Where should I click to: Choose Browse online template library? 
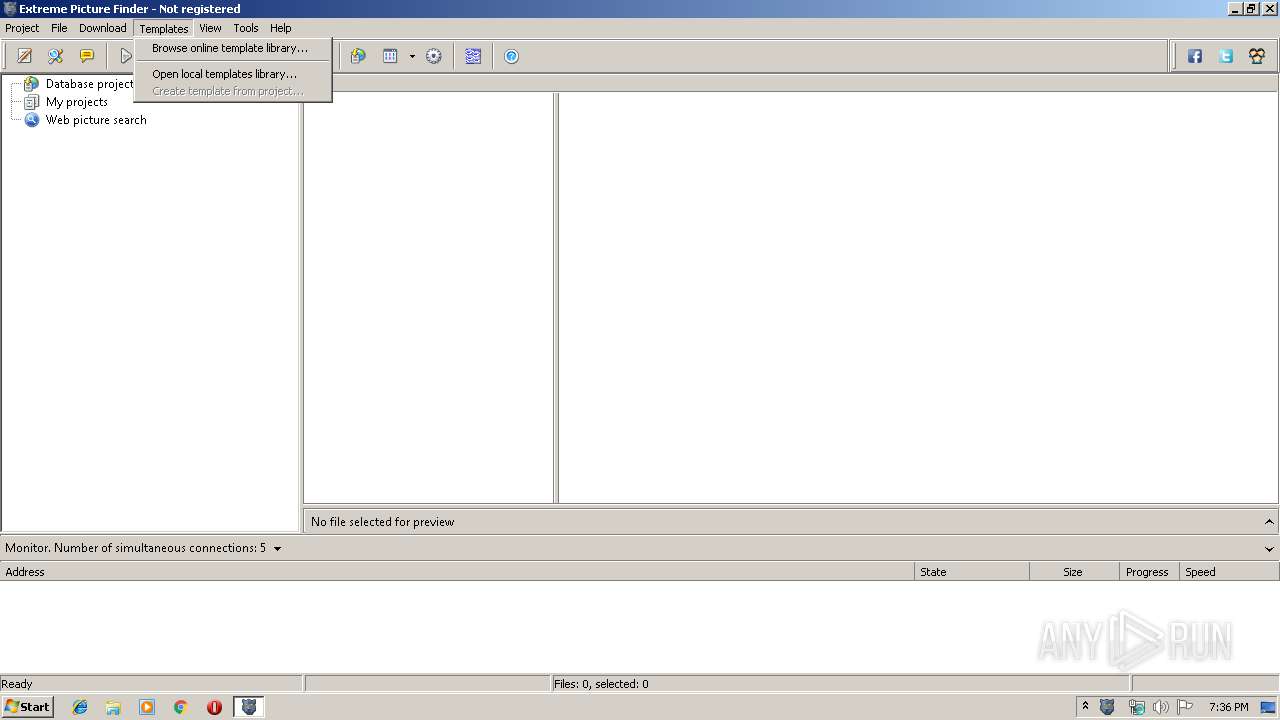(x=232, y=48)
